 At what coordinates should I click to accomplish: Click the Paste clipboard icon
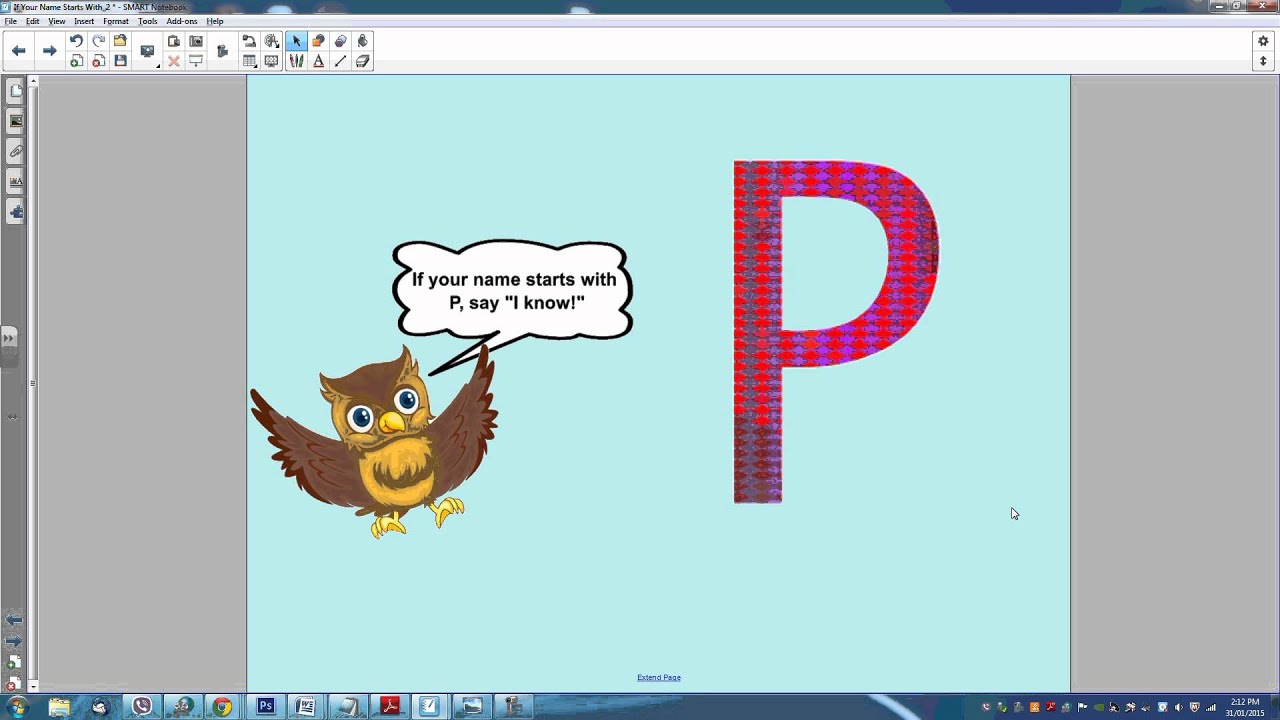pyautogui.click(x=174, y=41)
